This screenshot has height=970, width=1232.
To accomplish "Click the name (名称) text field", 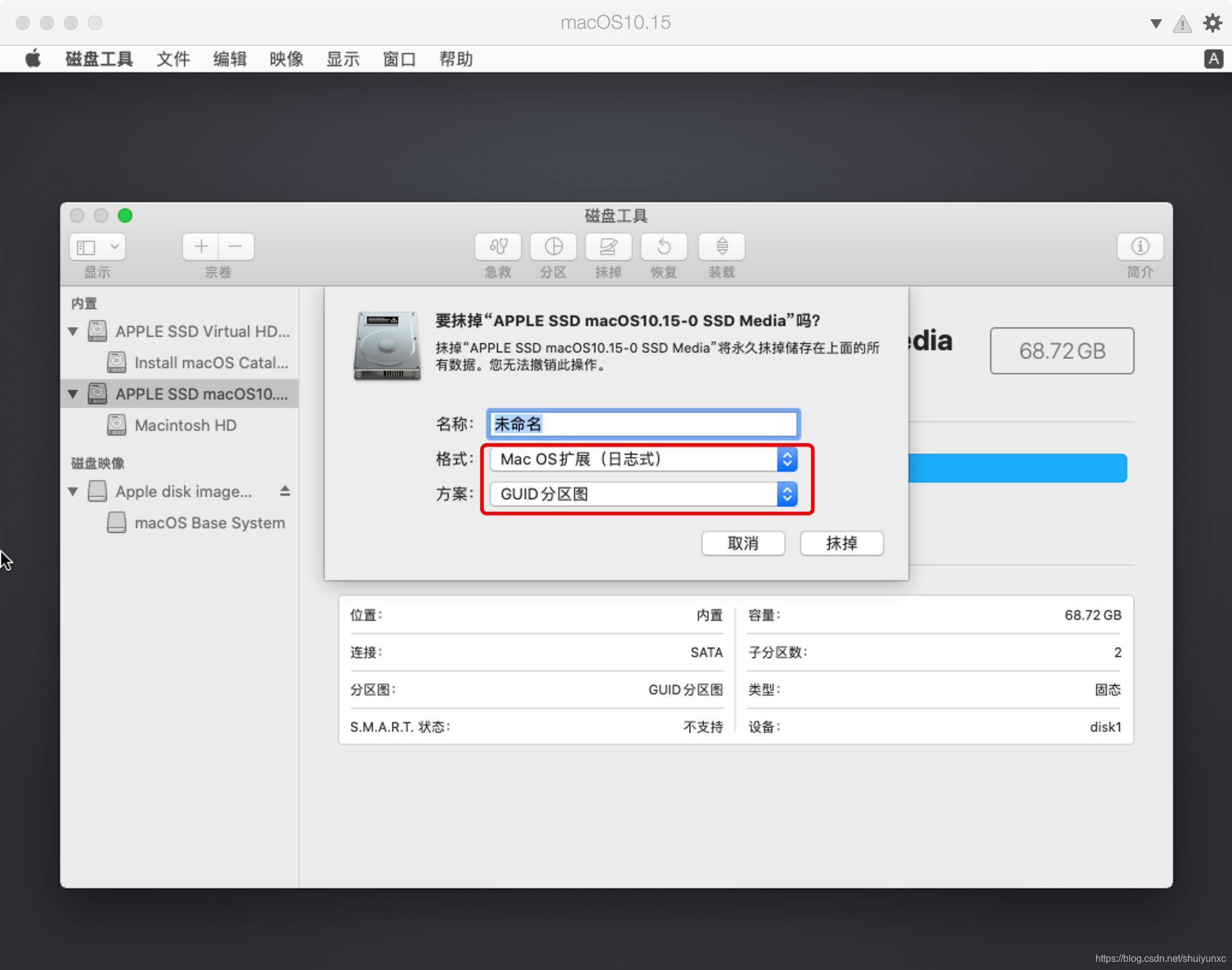I will point(642,424).
